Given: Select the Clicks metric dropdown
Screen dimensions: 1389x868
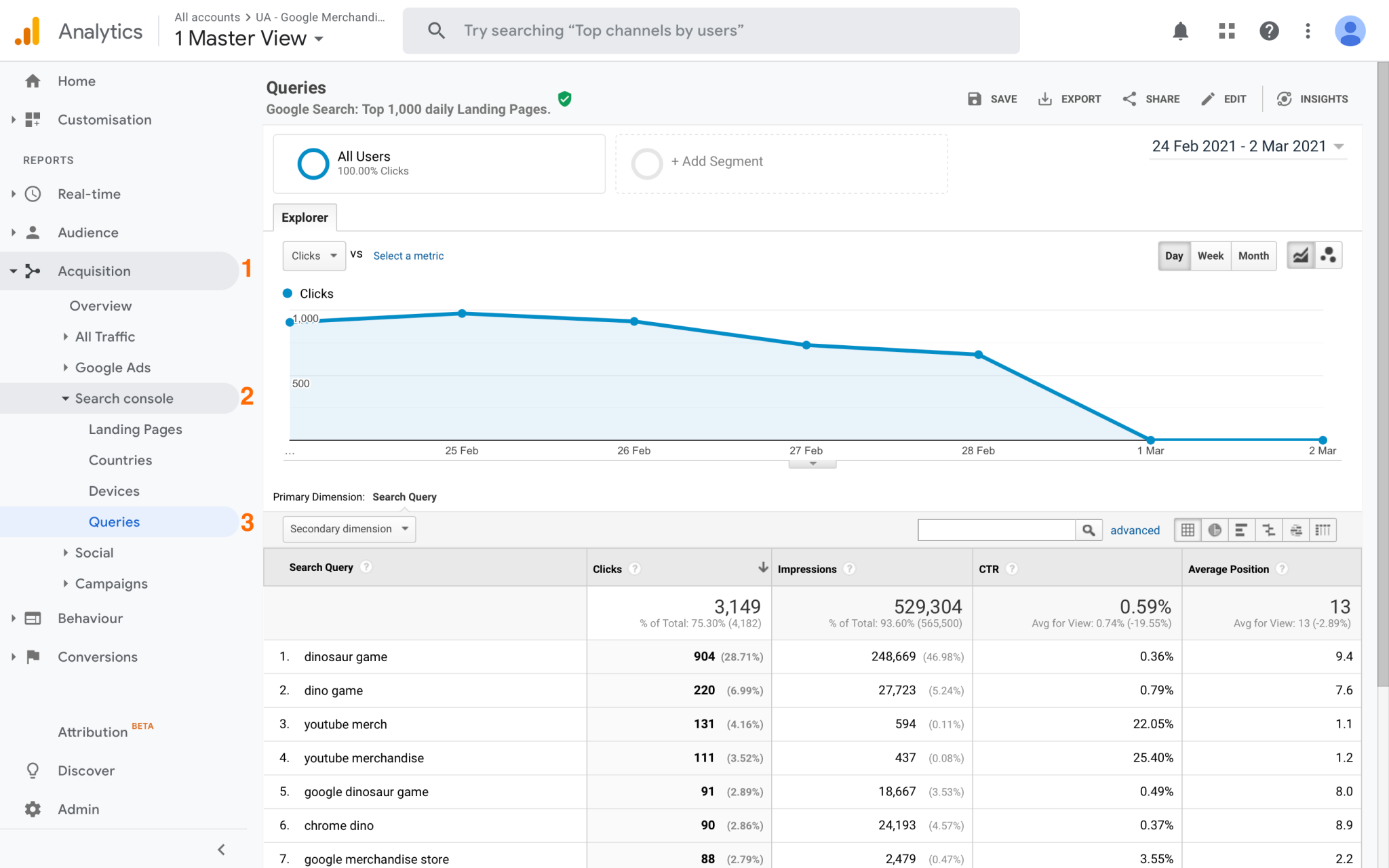Looking at the screenshot, I should click(312, 255).
